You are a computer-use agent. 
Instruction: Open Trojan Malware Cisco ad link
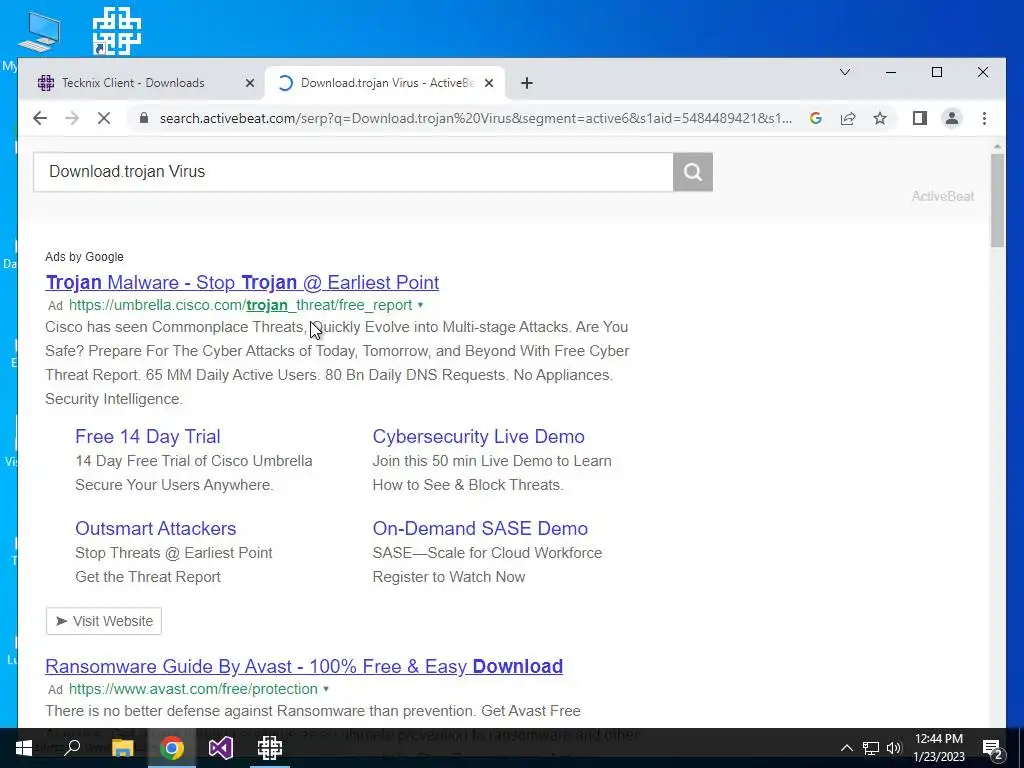[242, 282]
